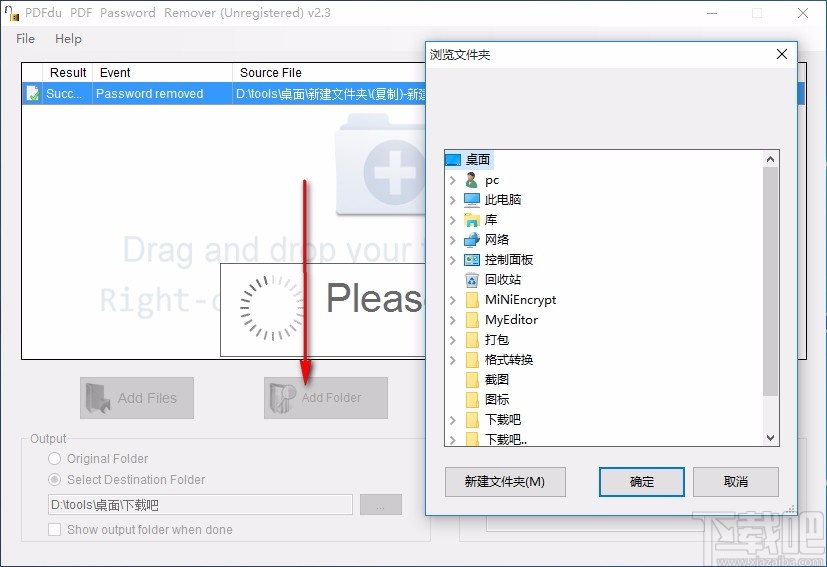Viewport: 827px width, 567px height.
Task: Click the PDFdu app lock icon in title bar
Action: pos(12,13)
